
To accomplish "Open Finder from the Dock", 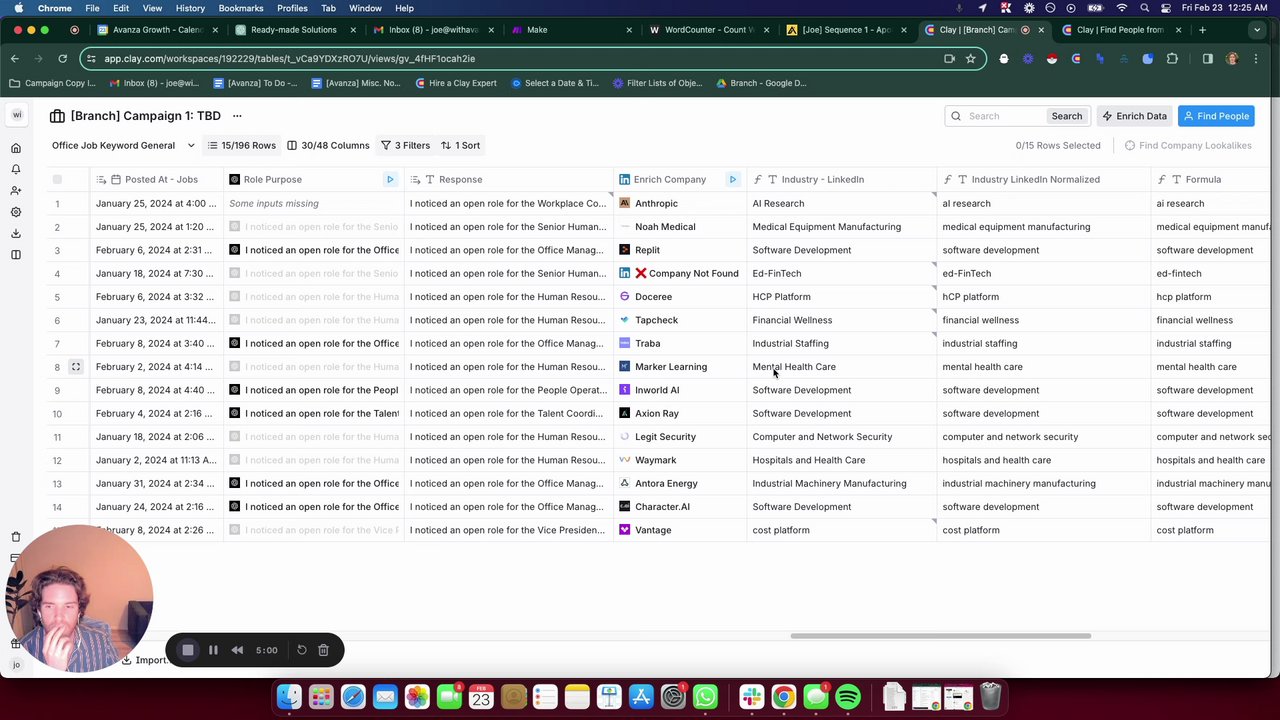I will [x=289, y=696].
